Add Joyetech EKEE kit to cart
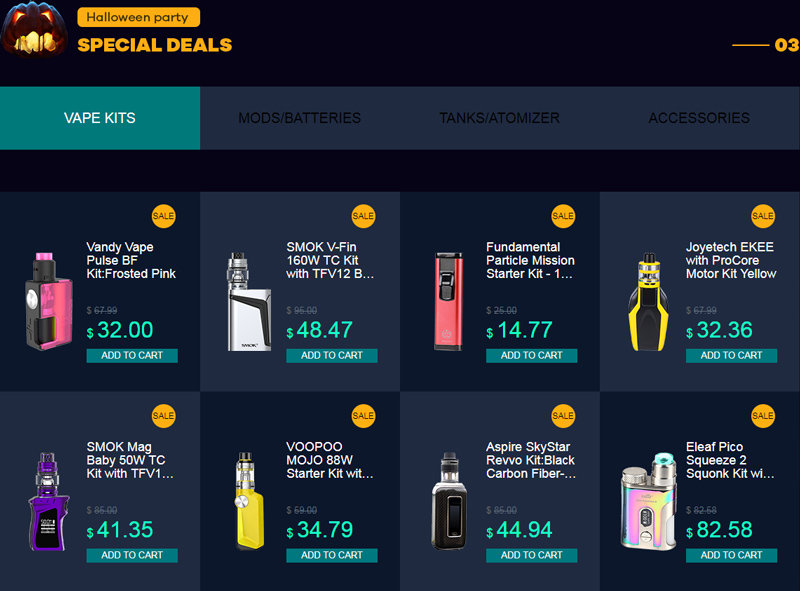This screenshot has width=800, height=591. 732,355
